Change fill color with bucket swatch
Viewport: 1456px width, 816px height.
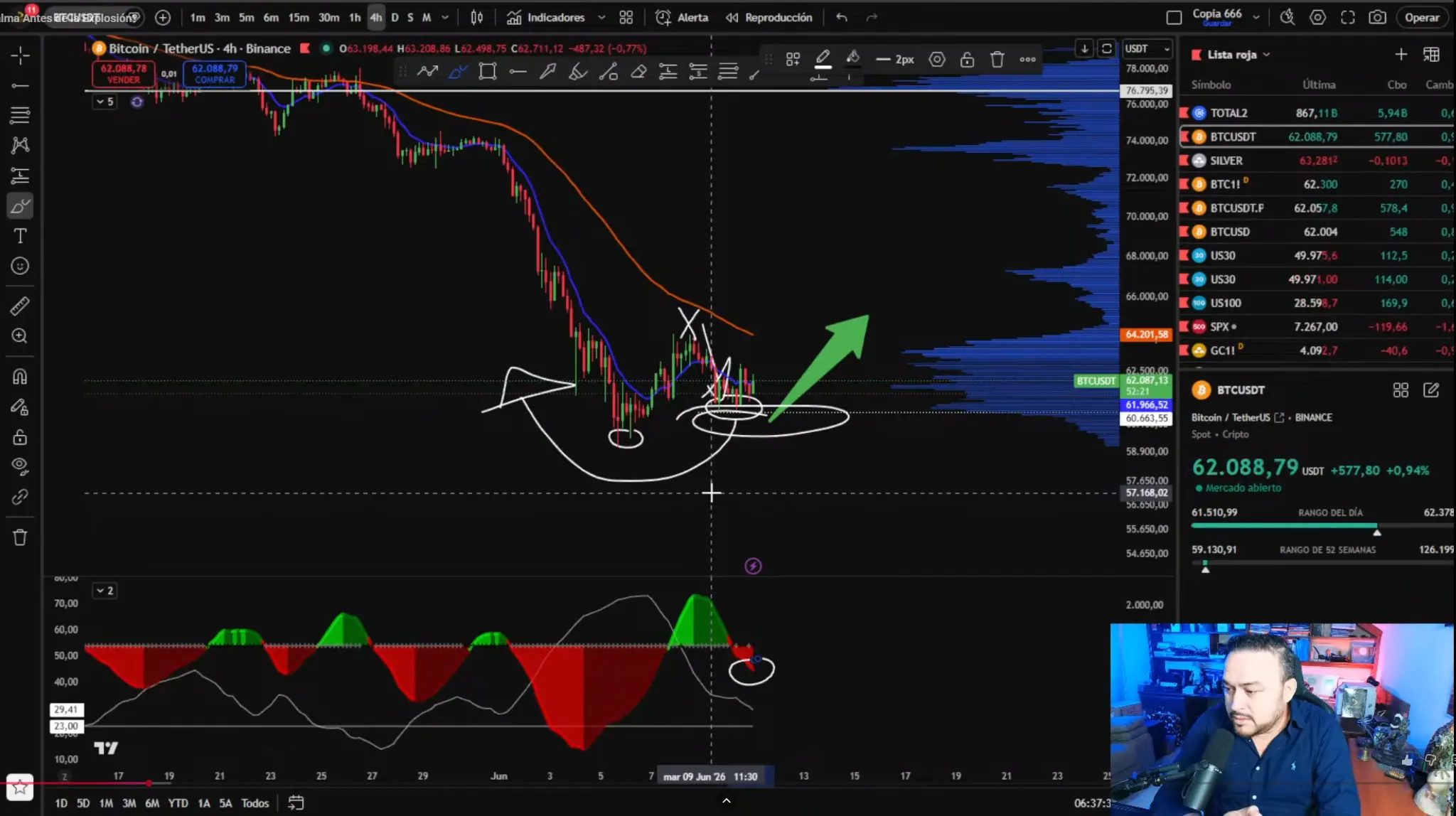click(x=853, y=59)
